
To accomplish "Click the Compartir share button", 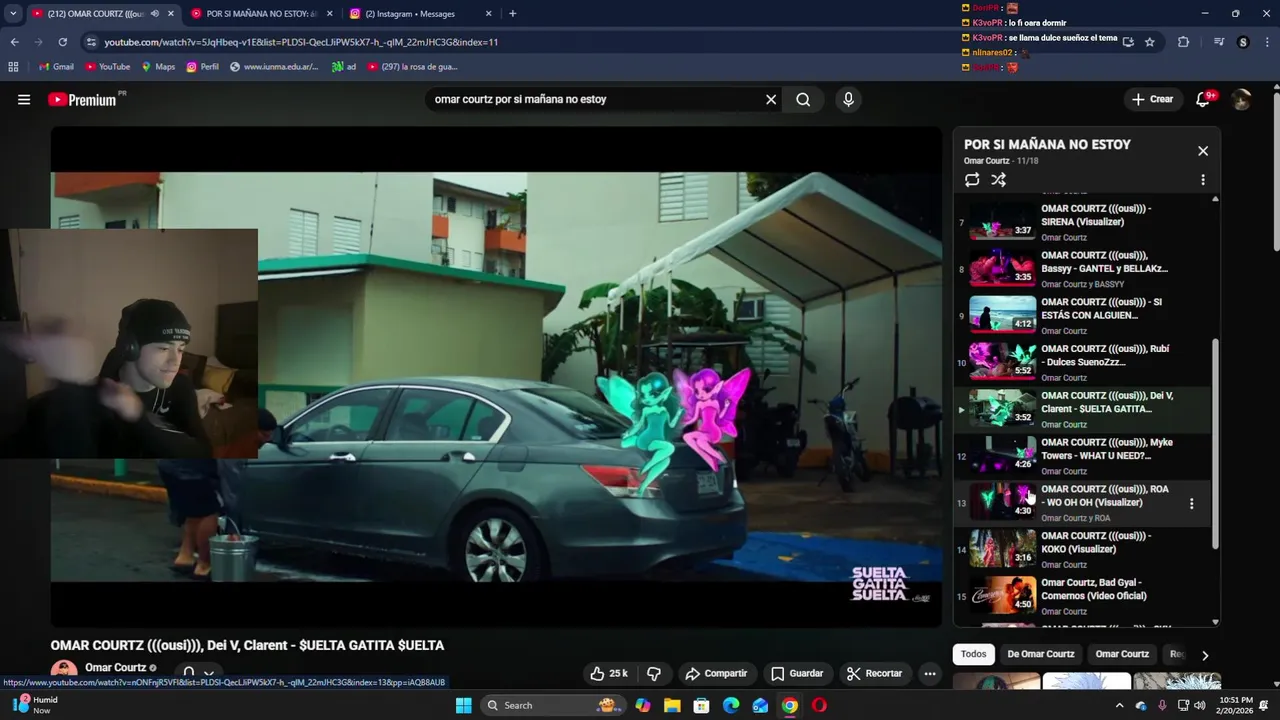I will 716,673.
